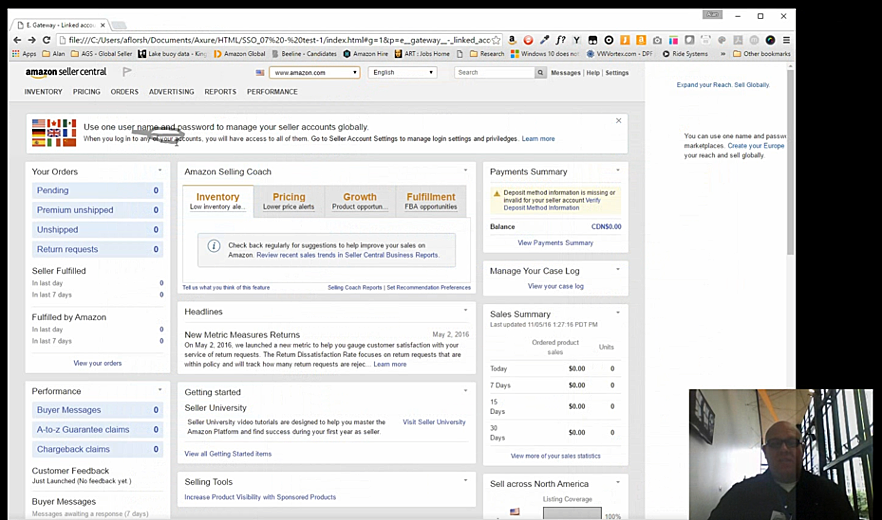Open the ADVERTISING menu
This screenshot has width=882, height=520.
(x=172, y=92)
